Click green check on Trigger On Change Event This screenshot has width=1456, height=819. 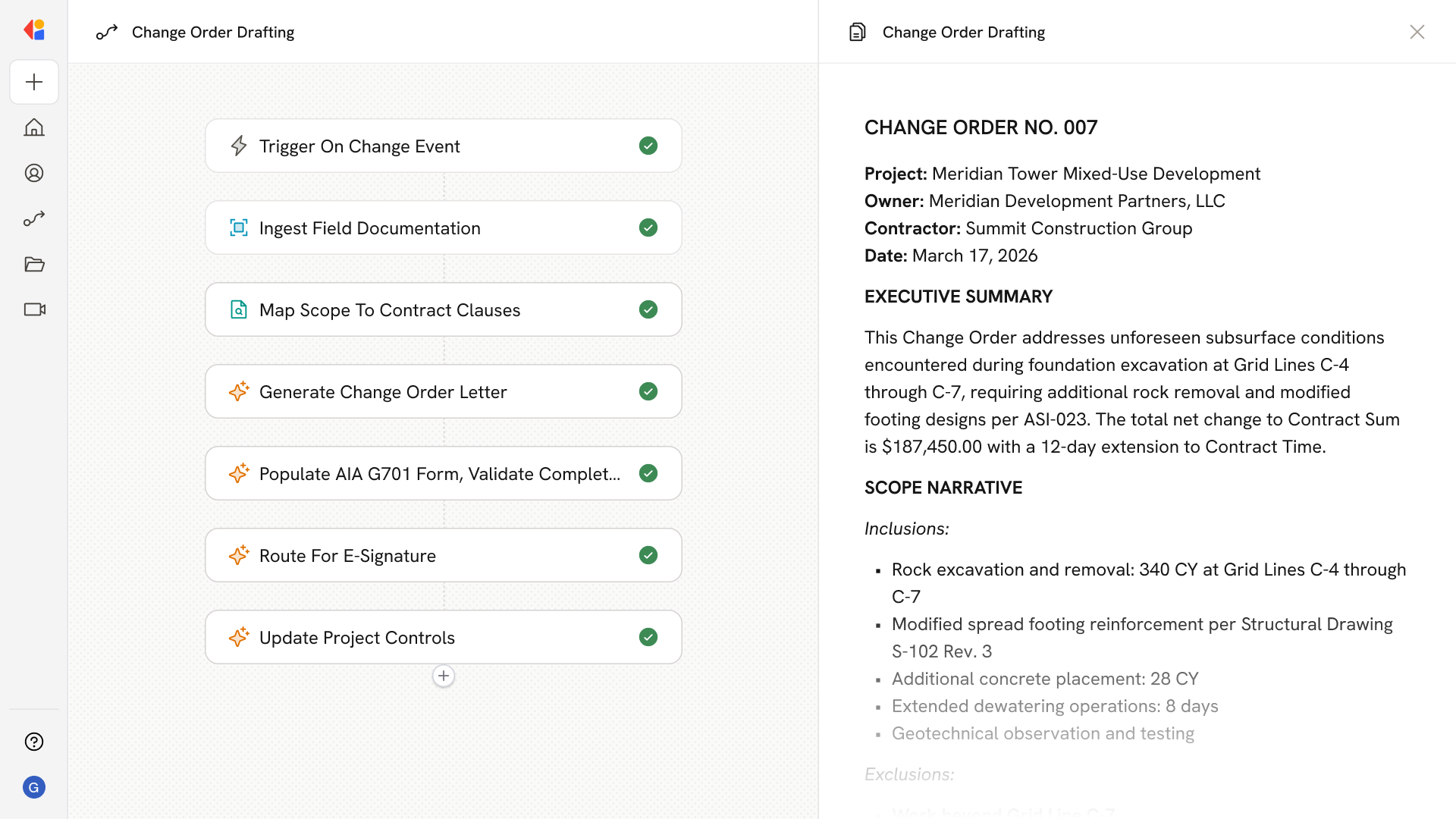pyautogui.click(x=648, y=146)
